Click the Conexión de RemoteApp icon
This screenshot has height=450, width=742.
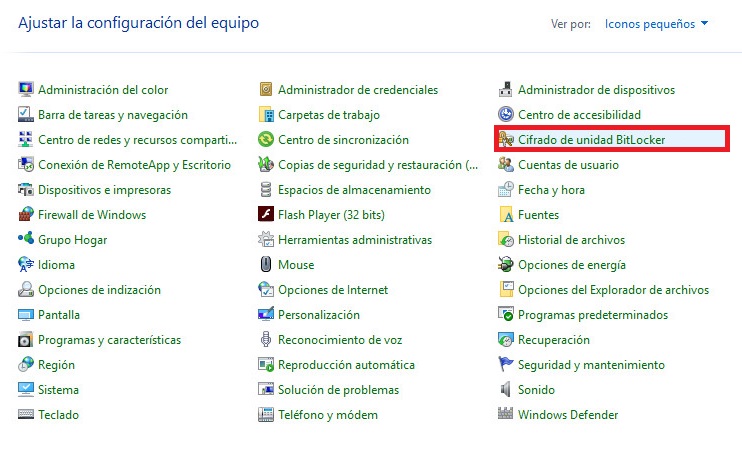[x=26, y=164]
